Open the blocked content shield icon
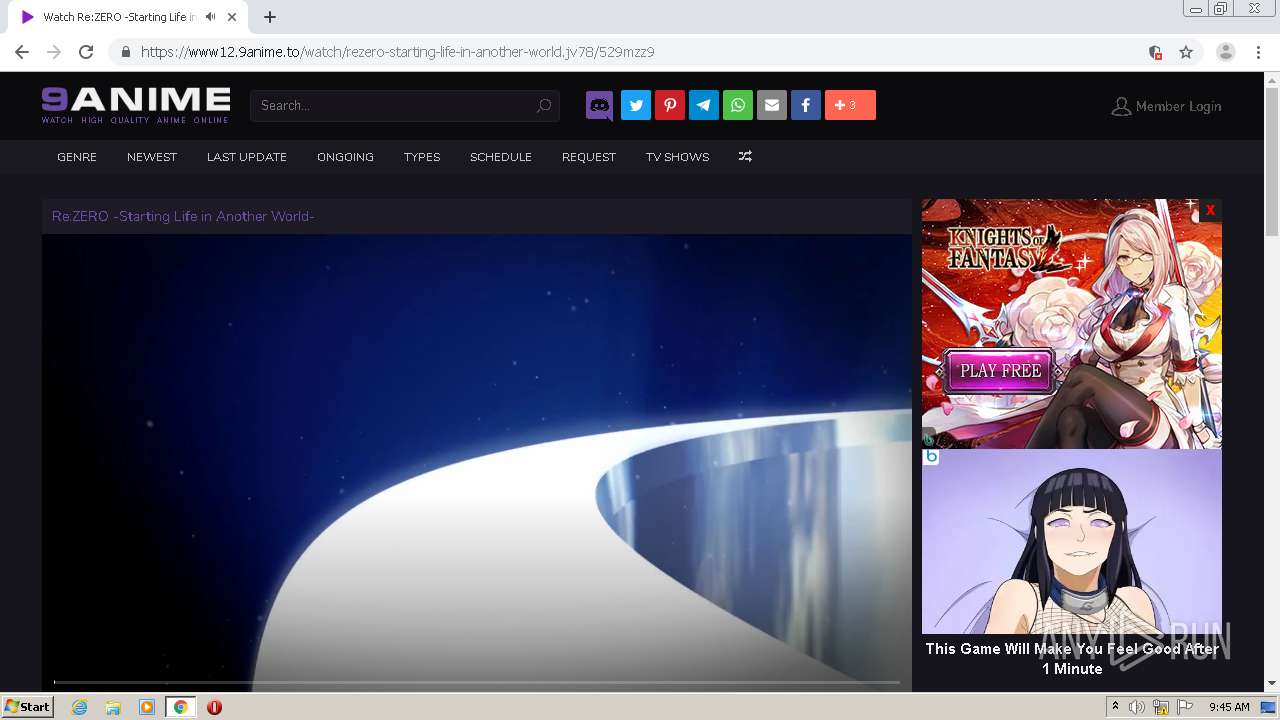The image size is (1280, 720). [x=1155, y=52]
